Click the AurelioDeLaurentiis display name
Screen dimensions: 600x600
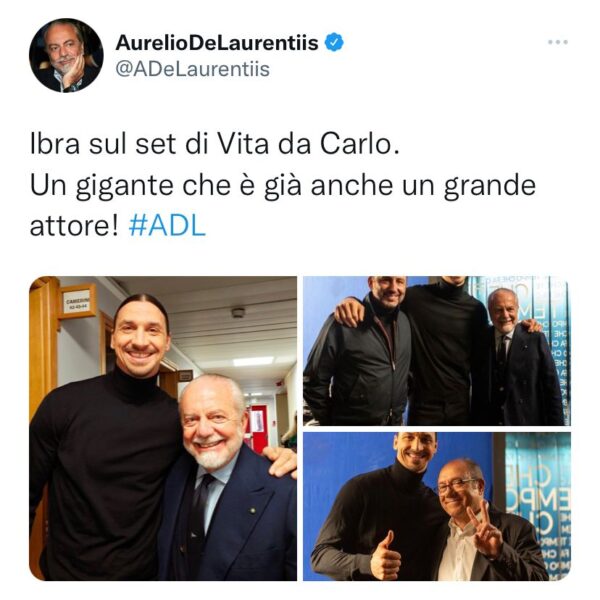[217, 42]
